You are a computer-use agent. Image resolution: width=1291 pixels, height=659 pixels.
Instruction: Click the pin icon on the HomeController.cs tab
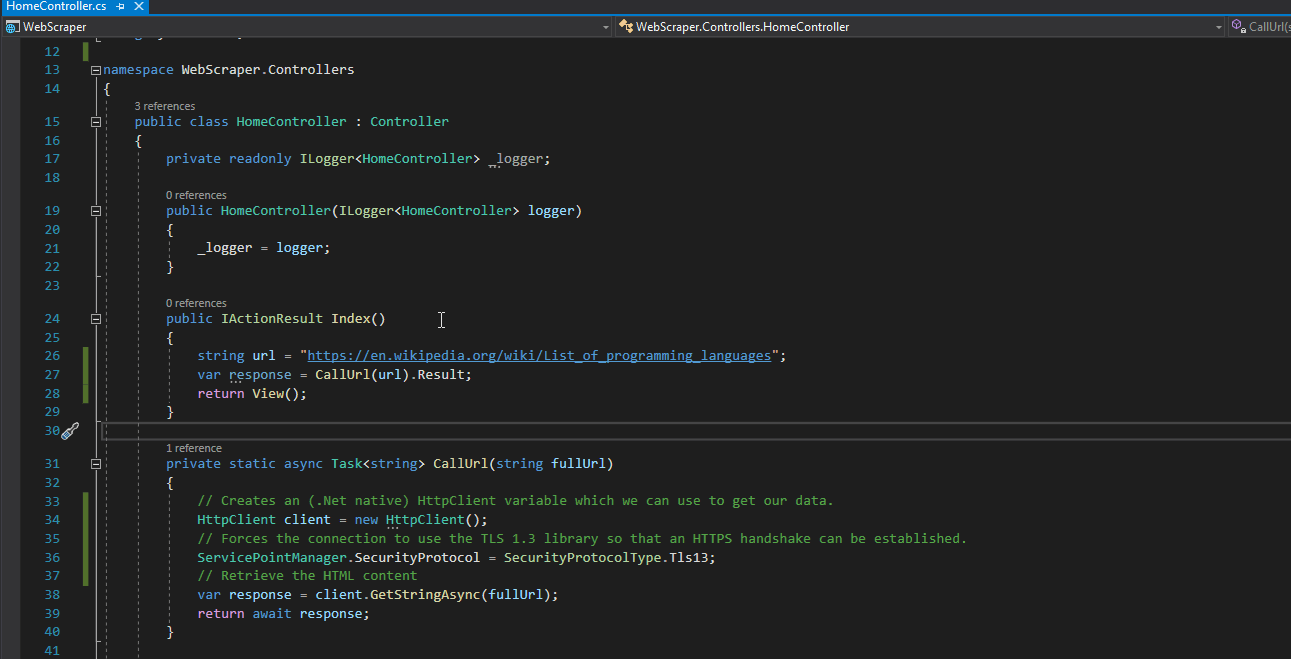119,5
